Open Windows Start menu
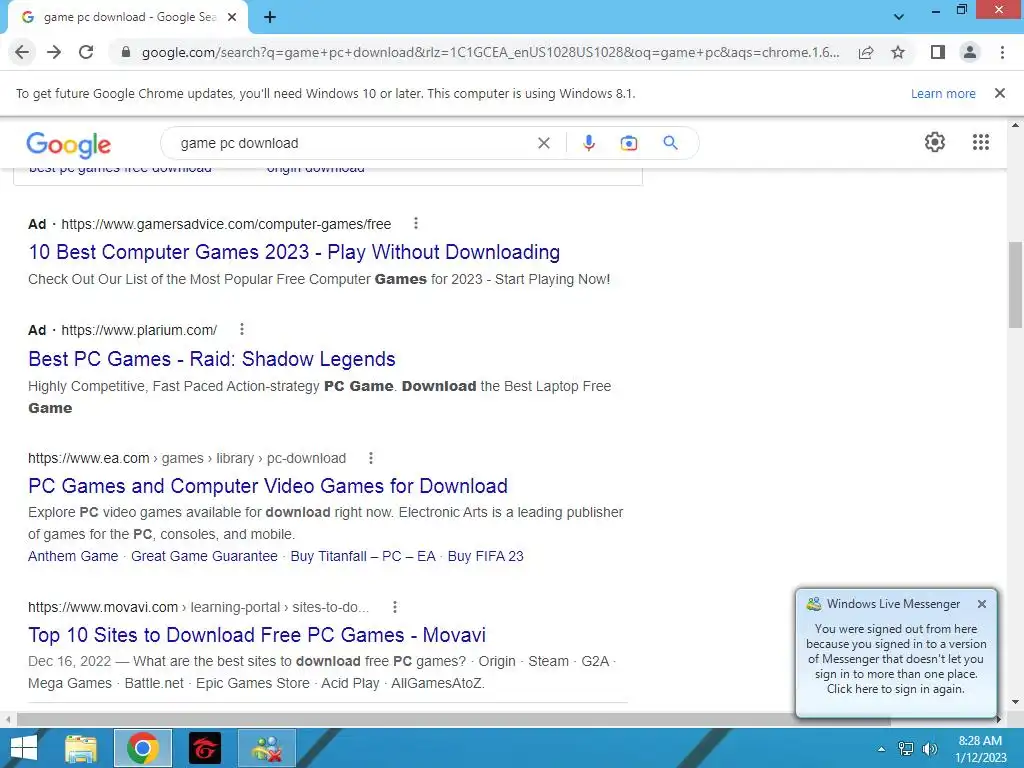The image size is (1024, 768). (24, 748)
